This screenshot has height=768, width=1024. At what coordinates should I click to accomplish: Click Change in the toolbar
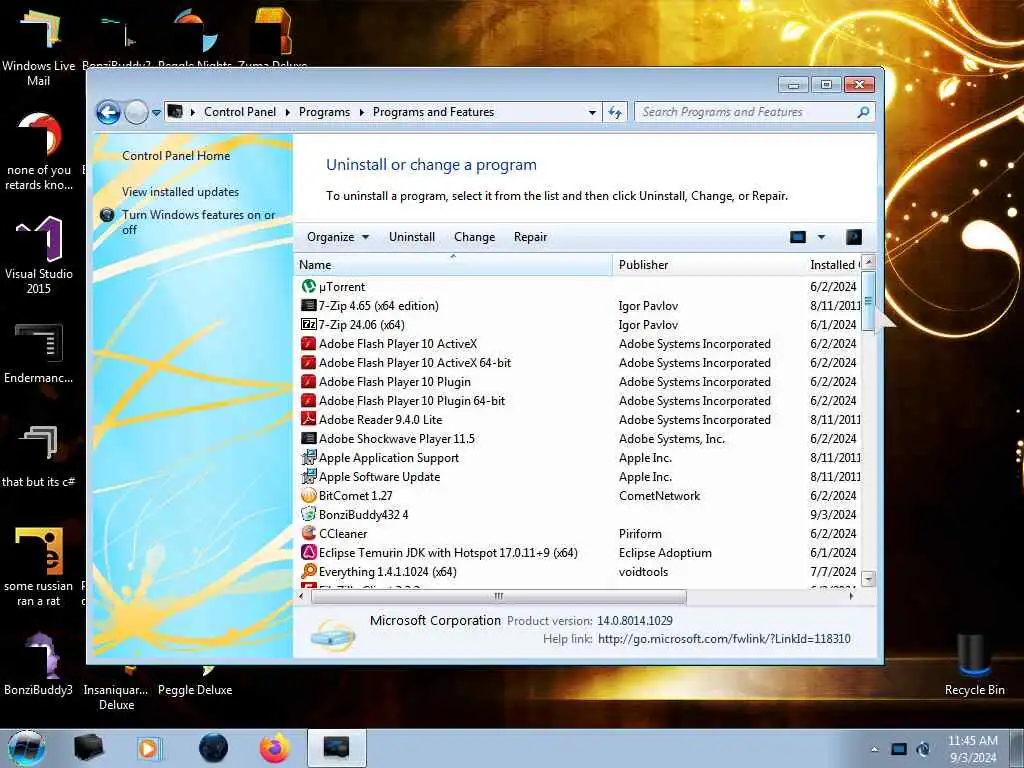pos(474,236)
